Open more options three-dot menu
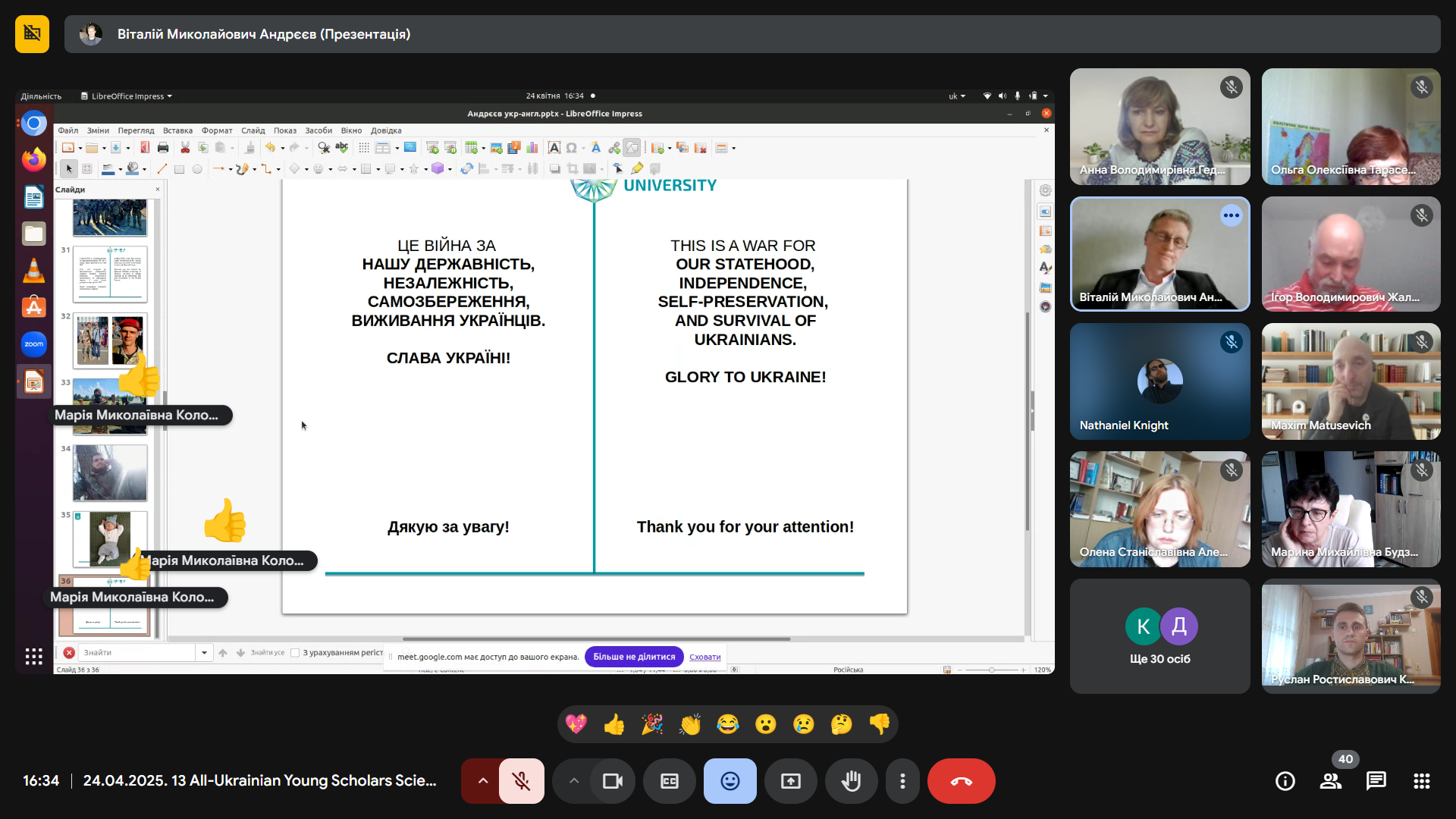The height and width of the screenshot is (819, 1456). [x=902, y=781]
